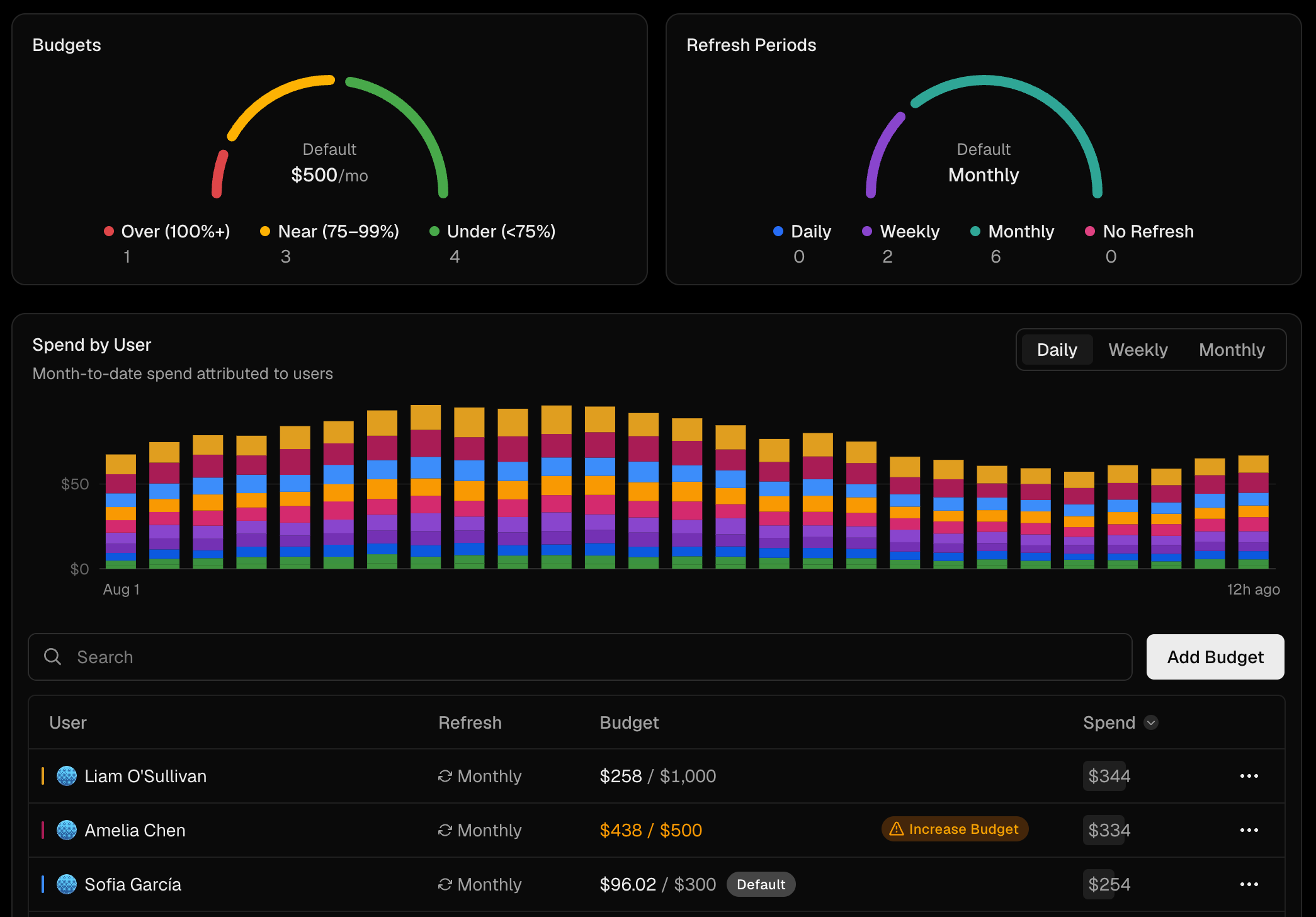This screenshot has height=917, width=1316.
Task: Click refresh icon in Sofia García row
Action: point(445,884)
